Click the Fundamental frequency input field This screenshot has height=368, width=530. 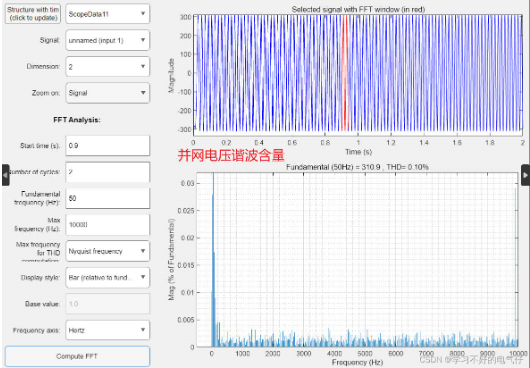107,198
